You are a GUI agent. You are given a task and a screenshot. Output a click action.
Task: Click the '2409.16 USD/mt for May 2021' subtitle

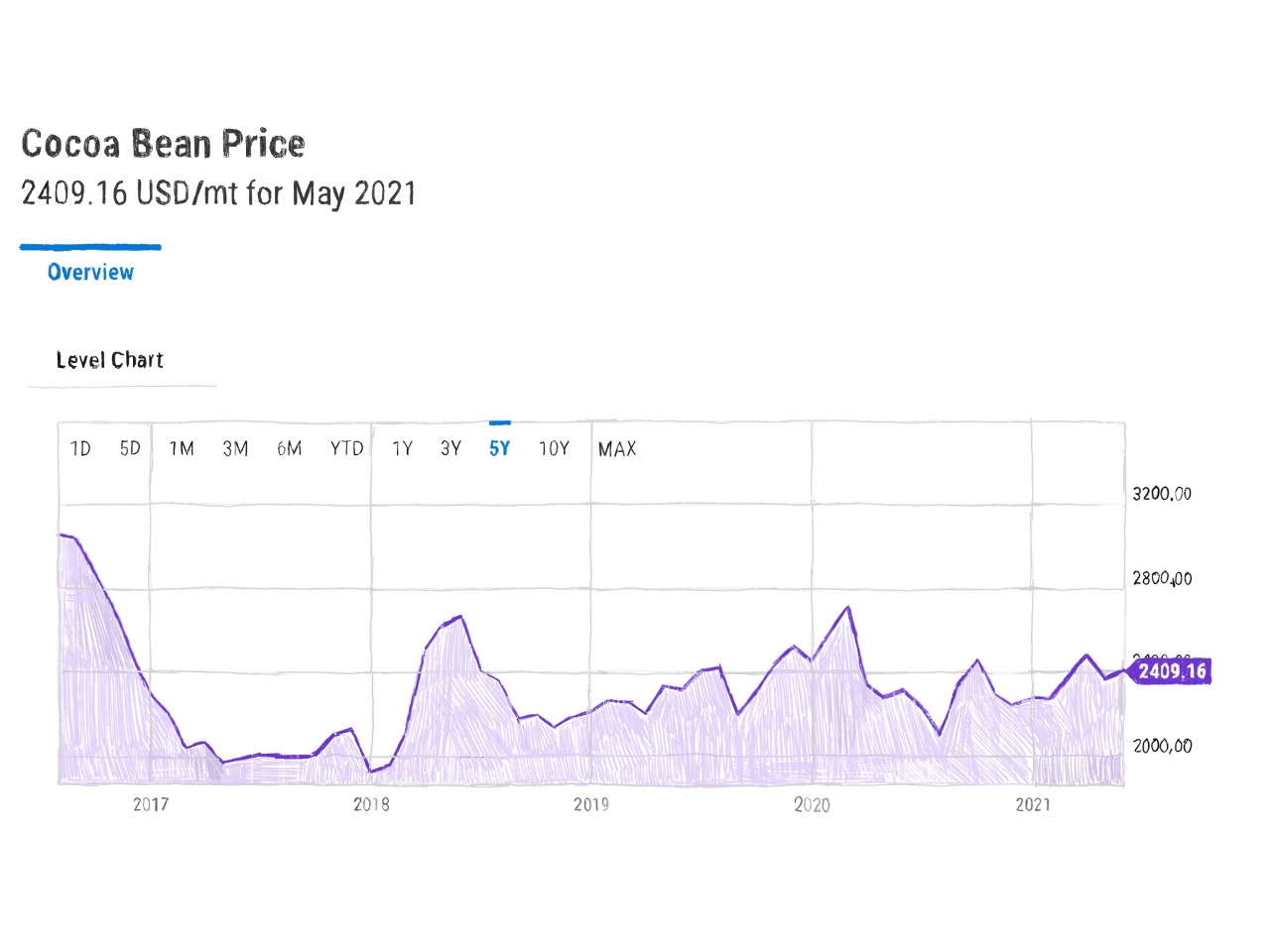pyautogui.click(x=218, y=192)
